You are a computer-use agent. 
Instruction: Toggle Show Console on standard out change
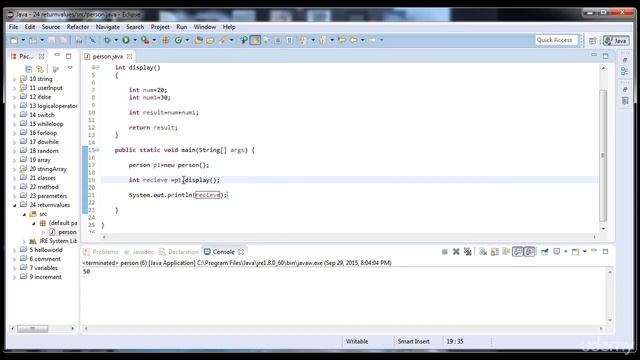click(518, 252)
